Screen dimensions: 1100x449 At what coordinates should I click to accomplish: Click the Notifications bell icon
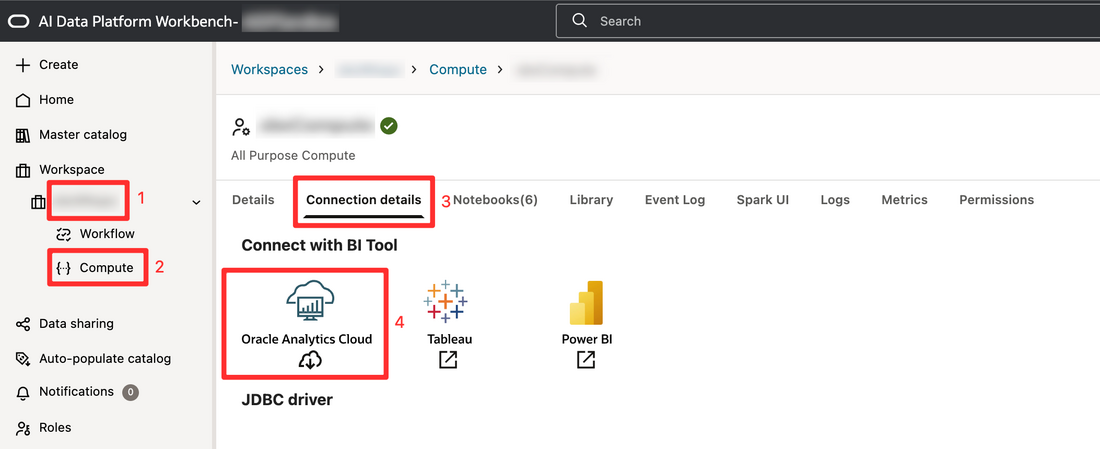point(23,392)
